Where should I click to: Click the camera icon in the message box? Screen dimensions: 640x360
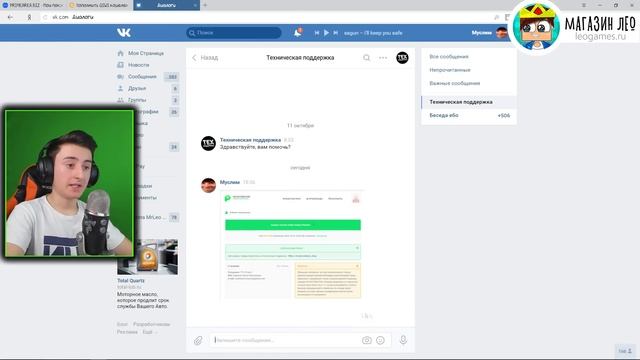(x=367, y=340)
